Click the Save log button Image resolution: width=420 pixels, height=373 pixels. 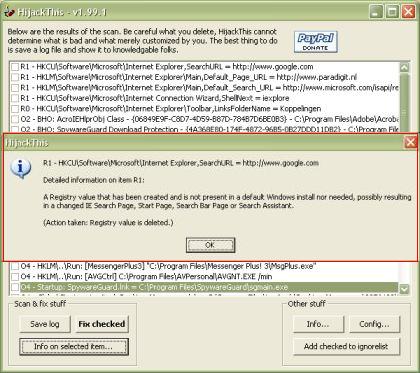pos(45,324)
